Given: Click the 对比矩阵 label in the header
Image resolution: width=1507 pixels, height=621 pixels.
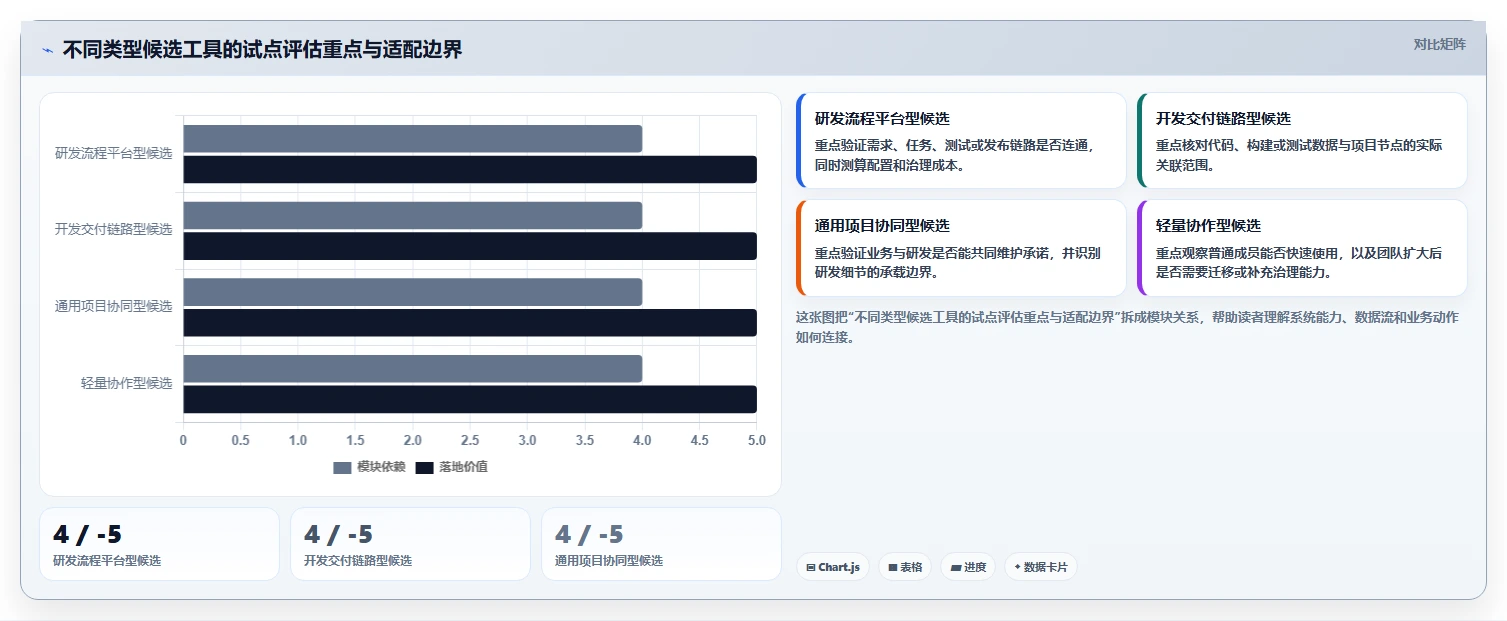Looking at the screenshot, I should click(x=1440, y=44).
